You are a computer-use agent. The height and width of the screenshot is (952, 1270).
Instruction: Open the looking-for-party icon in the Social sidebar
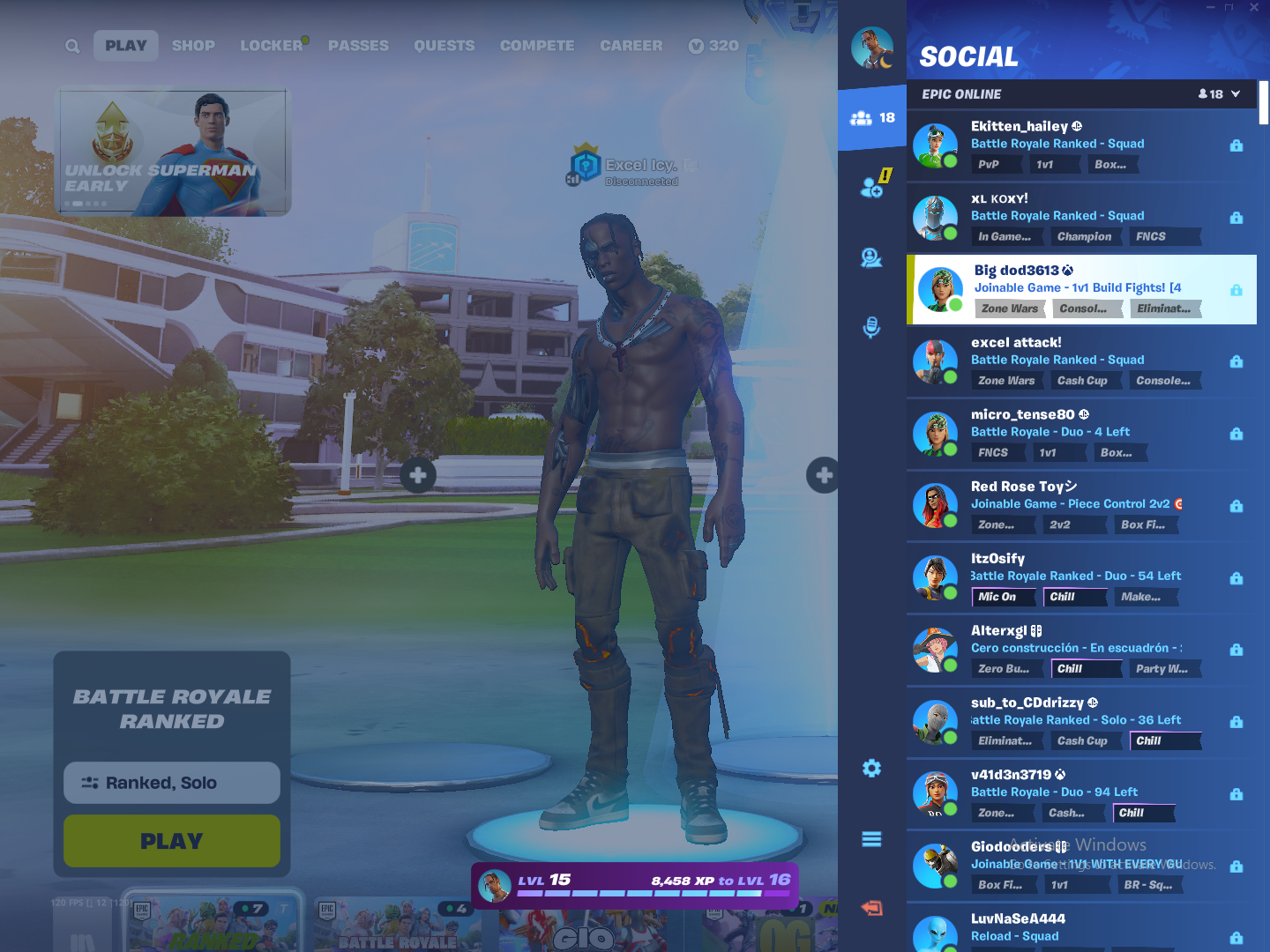click(x=871, y=257)
